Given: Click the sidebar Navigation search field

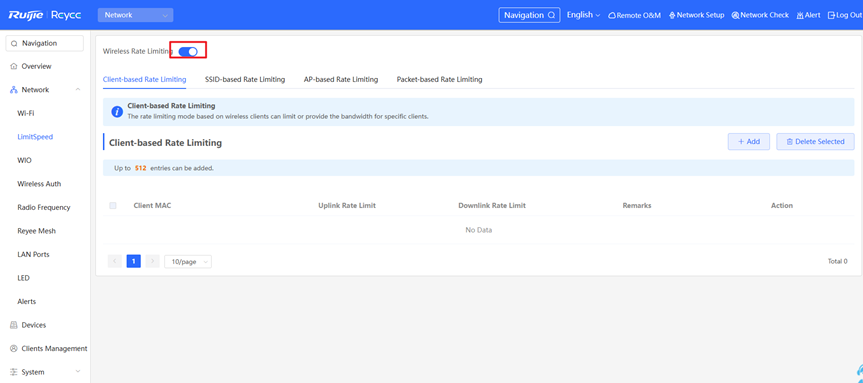Looking at the screenshot, I should click(44, 43).
